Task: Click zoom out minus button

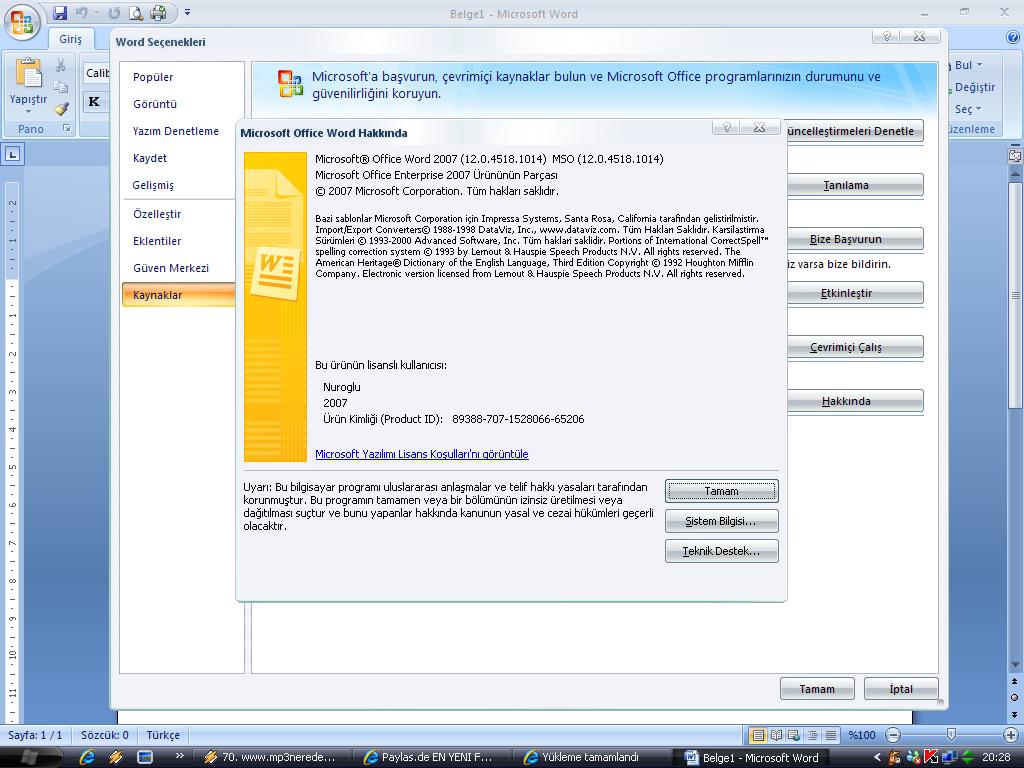Action: [x=893, y=735]
